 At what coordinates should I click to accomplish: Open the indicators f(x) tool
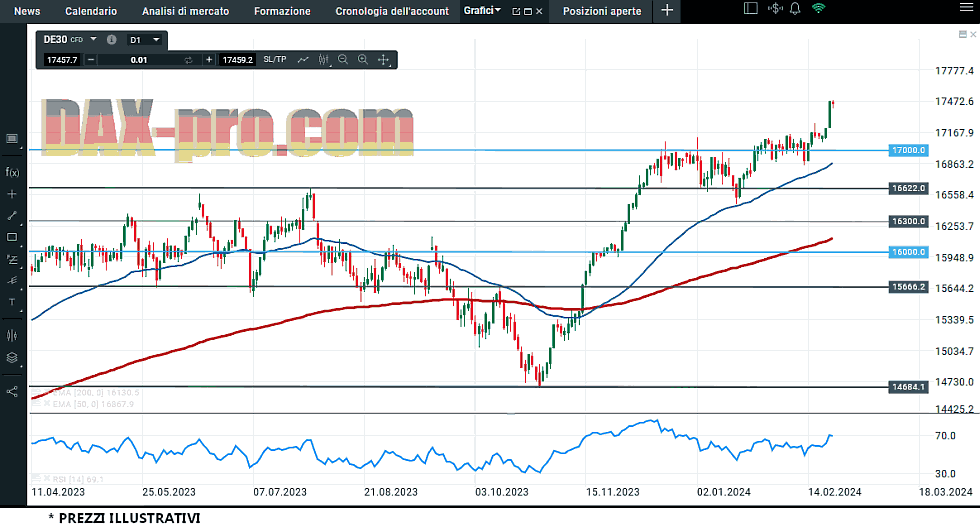click(12, 173)
